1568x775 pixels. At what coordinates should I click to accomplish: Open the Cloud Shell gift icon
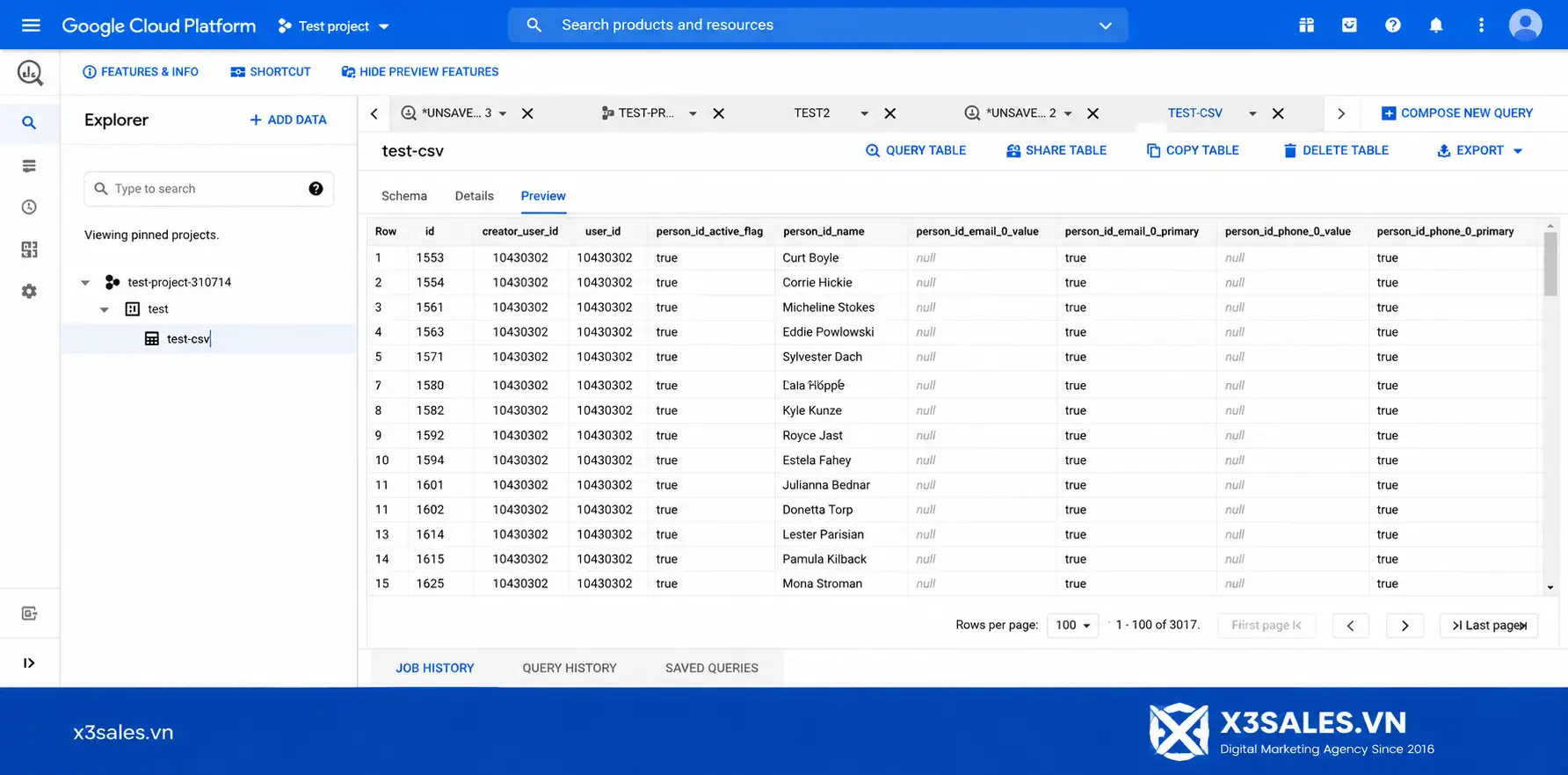pyautogui.click(x=1306, y=25)
